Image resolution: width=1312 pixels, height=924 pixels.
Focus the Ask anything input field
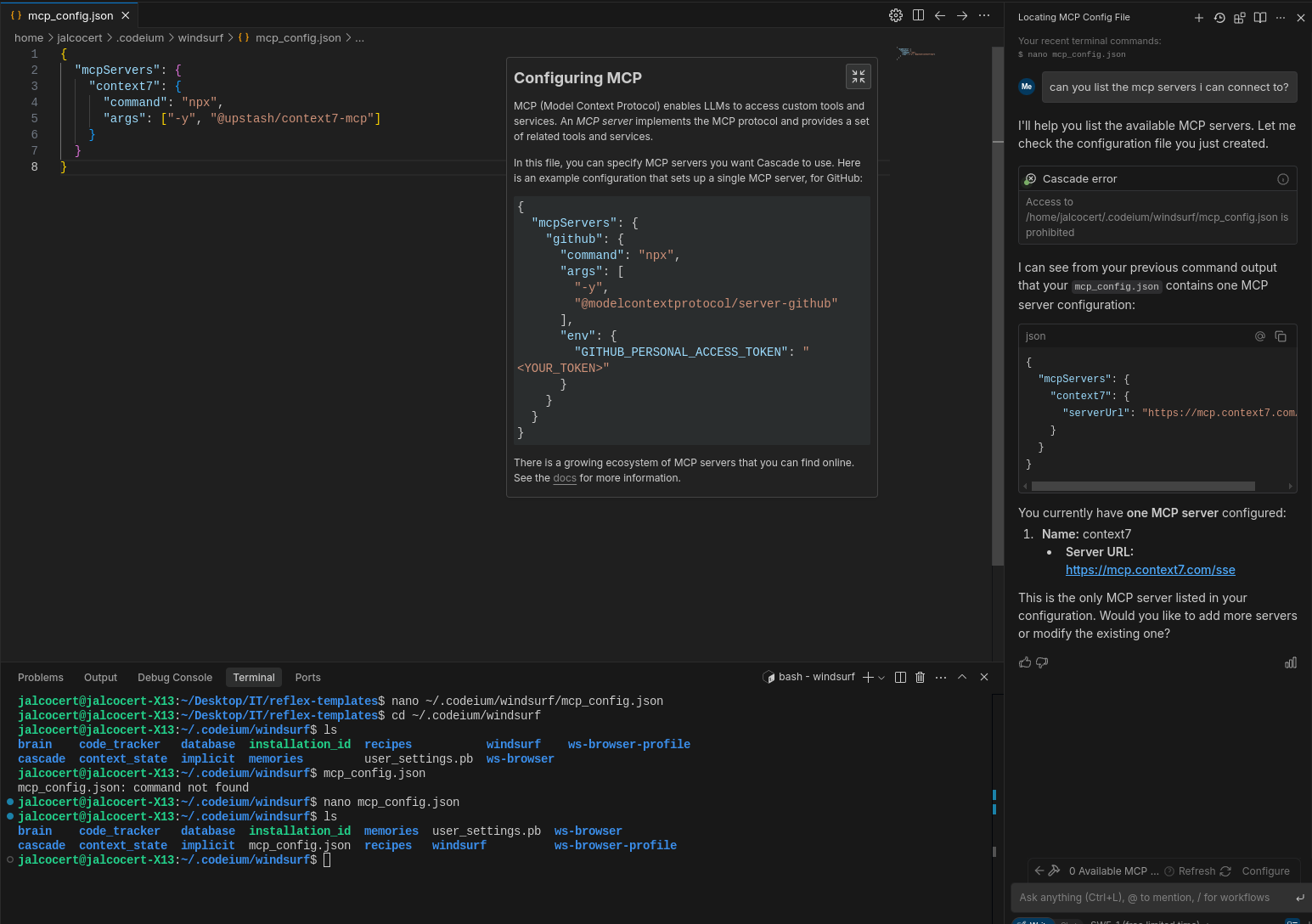pos(1145,898)
